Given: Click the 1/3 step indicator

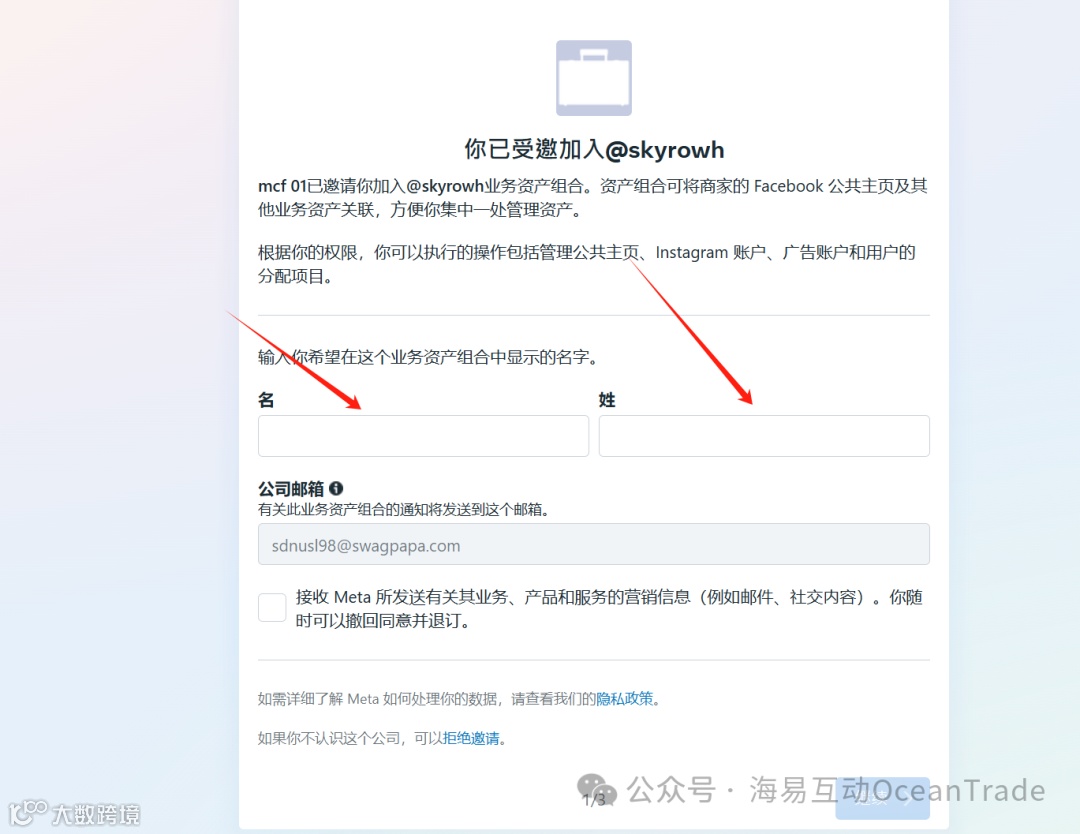Looking at the screenshot, I should 594,799.
